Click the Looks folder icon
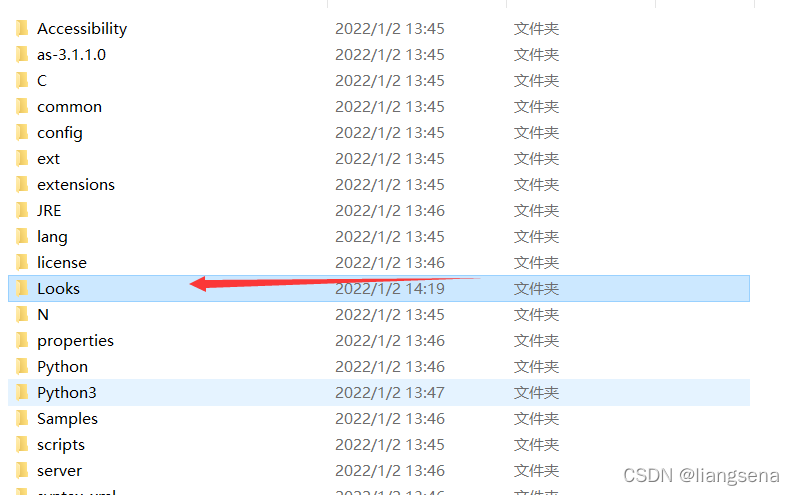Viewport: 794px width, 495px height. [22, 288]
